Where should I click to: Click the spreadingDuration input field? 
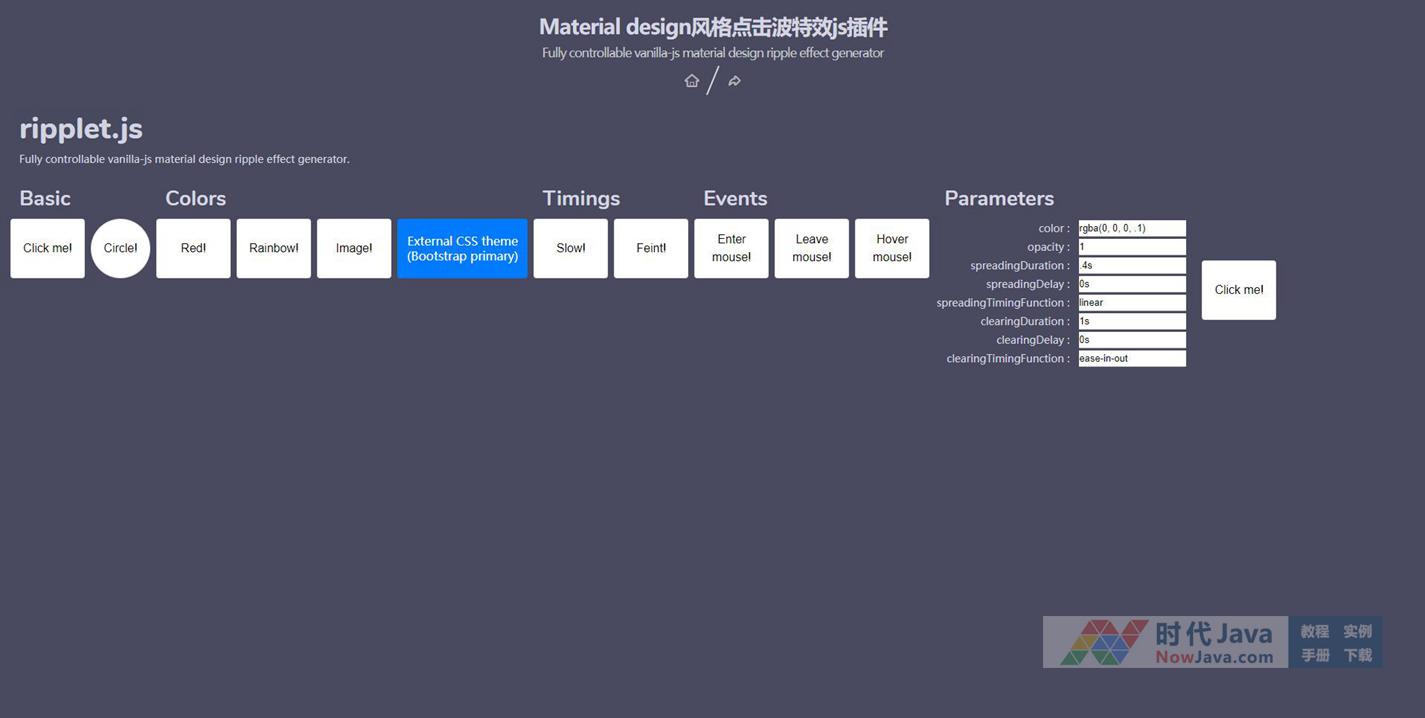click(1131, 266)
